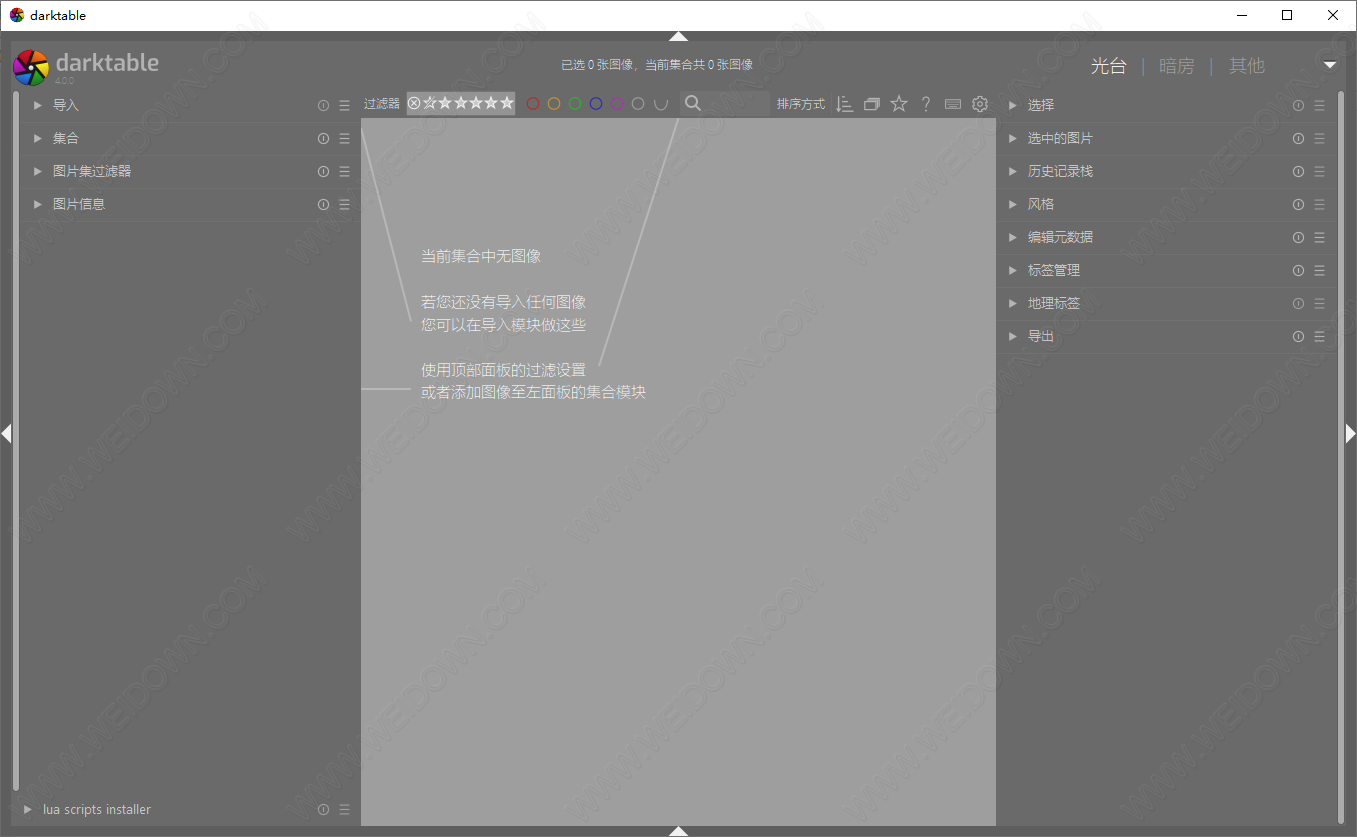Open presets menu icon for 编辑元数据 module
Viewport: 1357px width, 837px height.
point(1319,237)
